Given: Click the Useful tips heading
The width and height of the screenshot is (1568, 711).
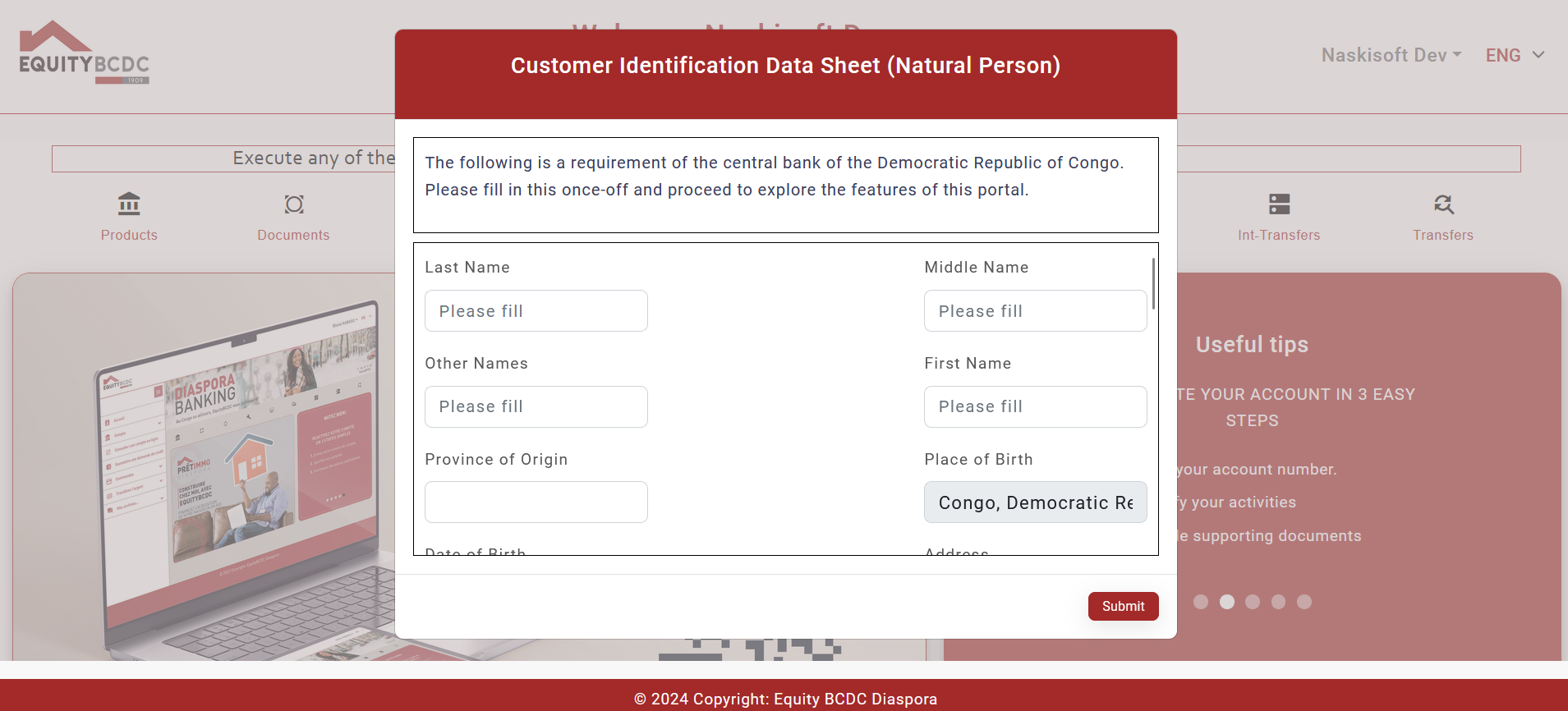Looking at the screenshot, I should tap(1252, 344).
